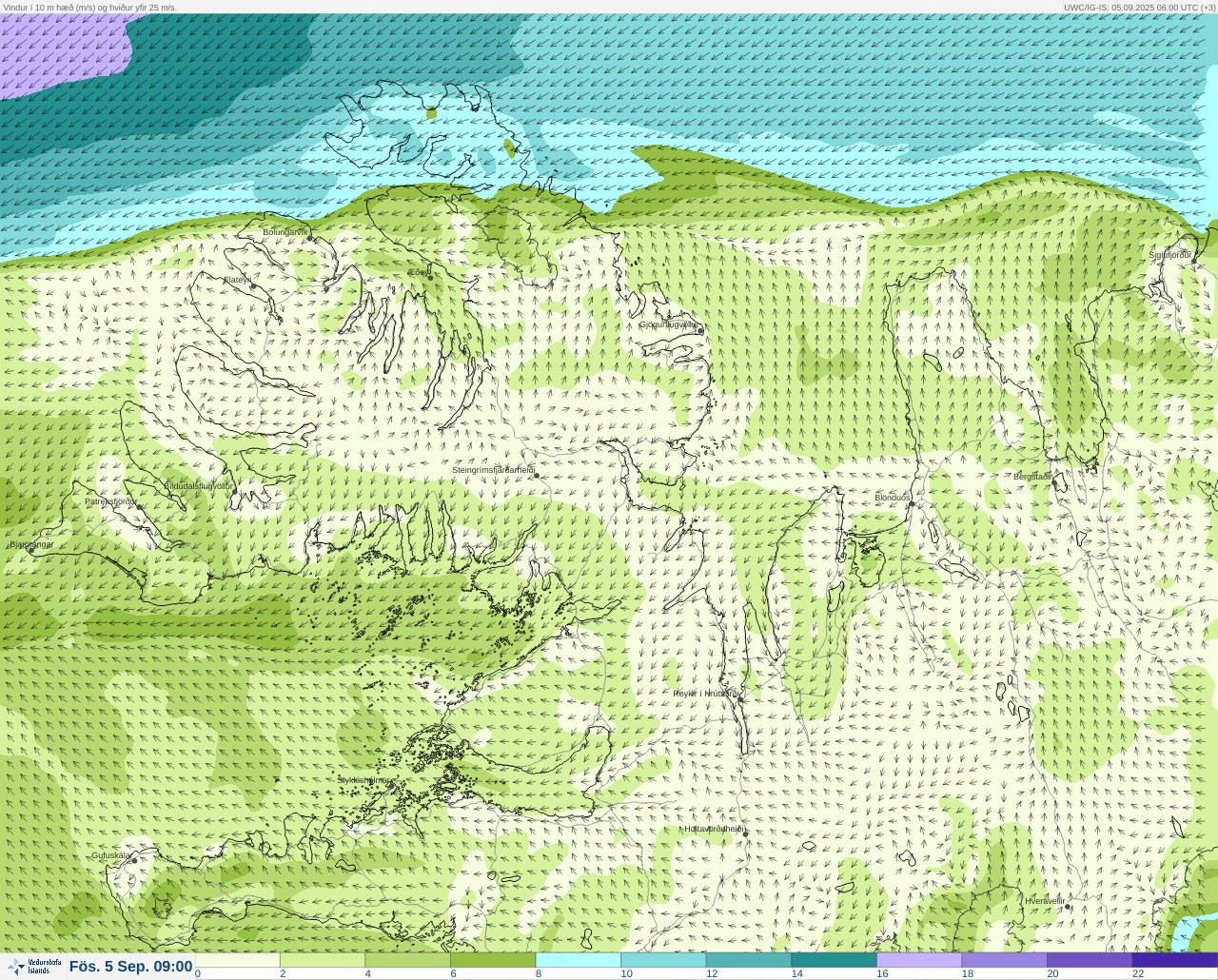Click the legend value 8

(539, 973)
